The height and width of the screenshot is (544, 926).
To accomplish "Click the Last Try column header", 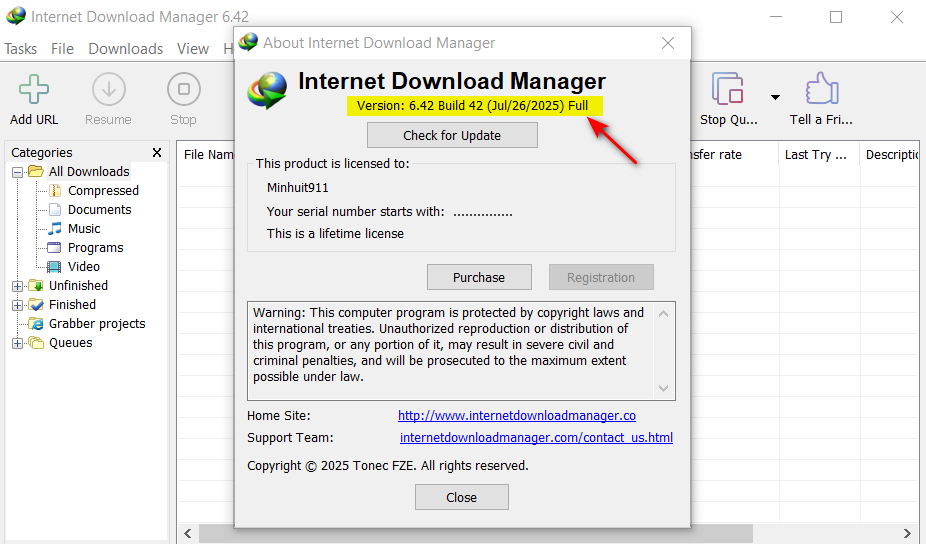I will [x=816, y=155].
